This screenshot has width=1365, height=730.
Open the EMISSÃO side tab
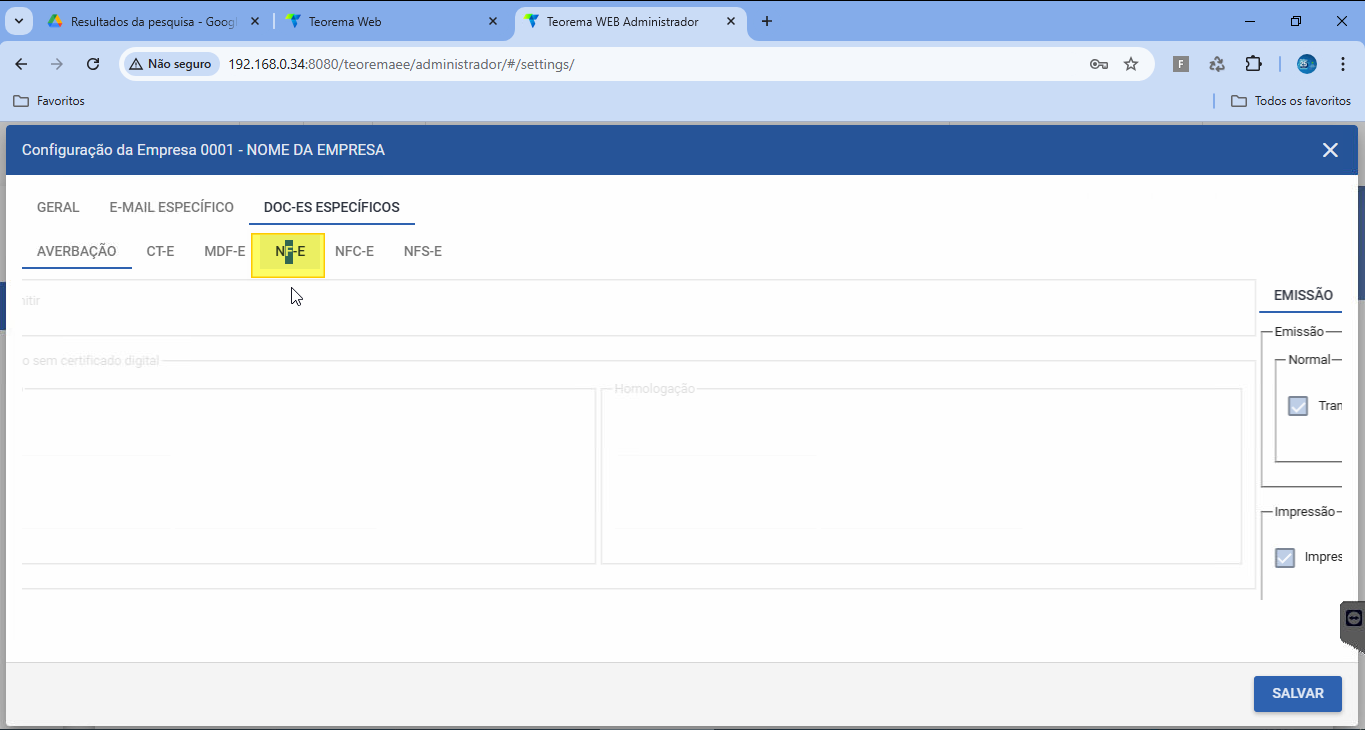(1303, 296)
